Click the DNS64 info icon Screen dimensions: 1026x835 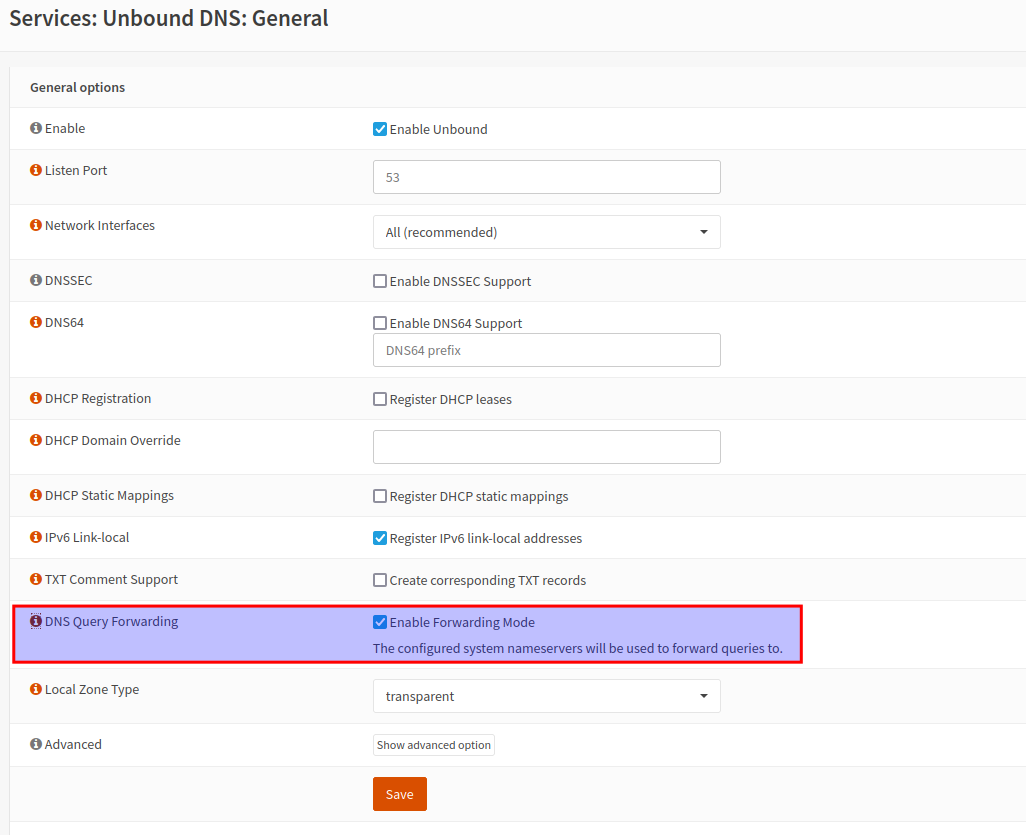36,323
